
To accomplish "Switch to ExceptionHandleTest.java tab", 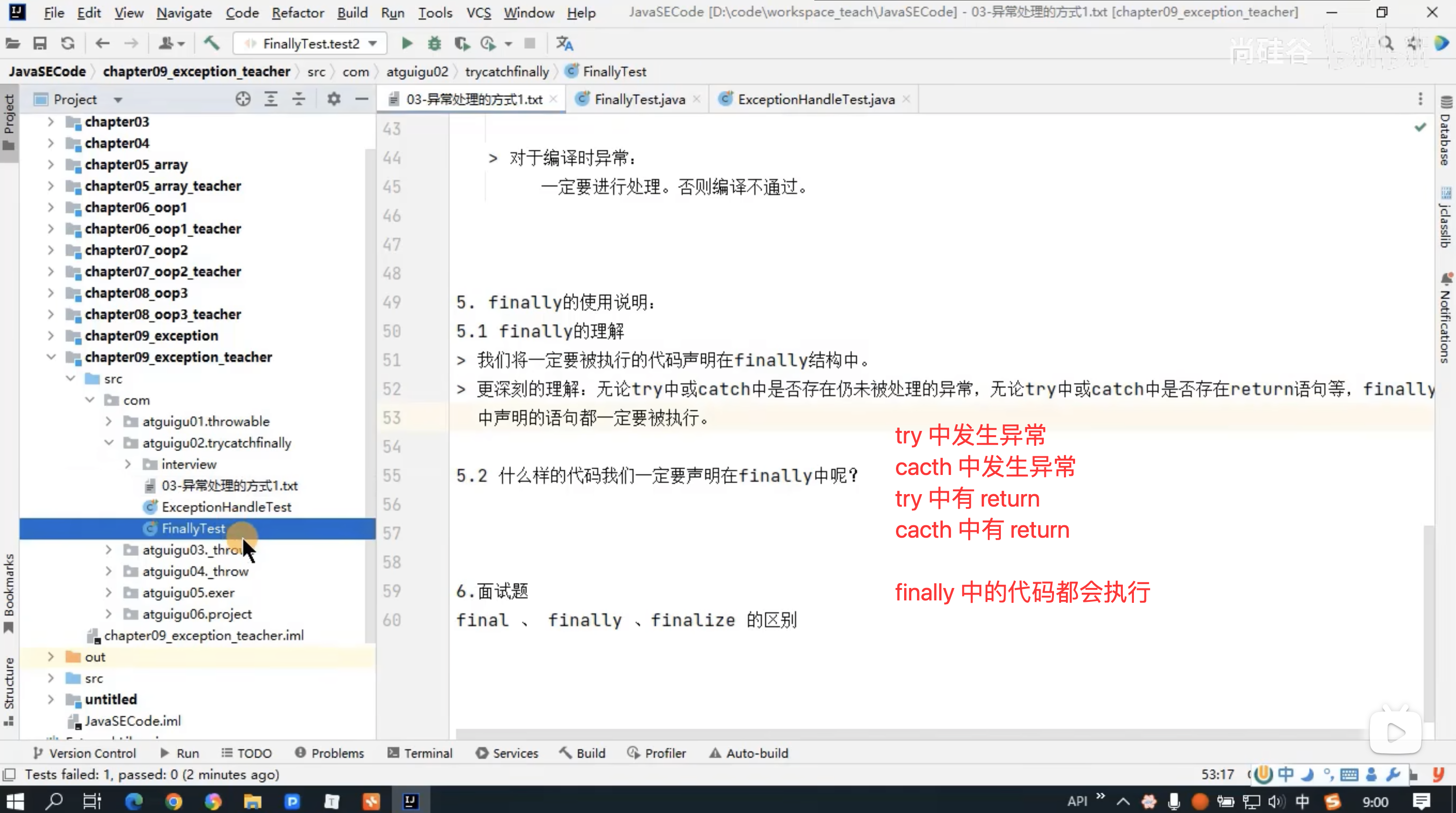I will tap(815, 100).
